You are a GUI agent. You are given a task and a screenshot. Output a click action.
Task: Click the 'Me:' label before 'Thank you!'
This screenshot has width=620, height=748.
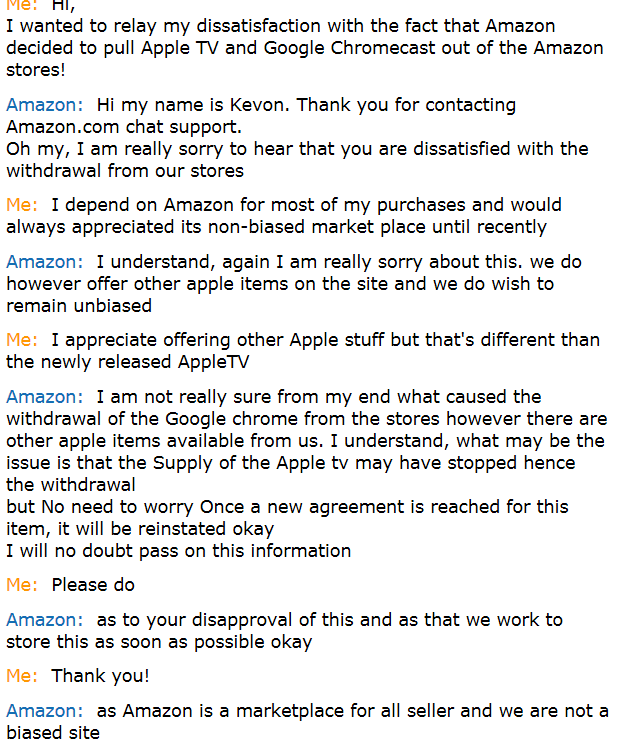tap(22, 675)
